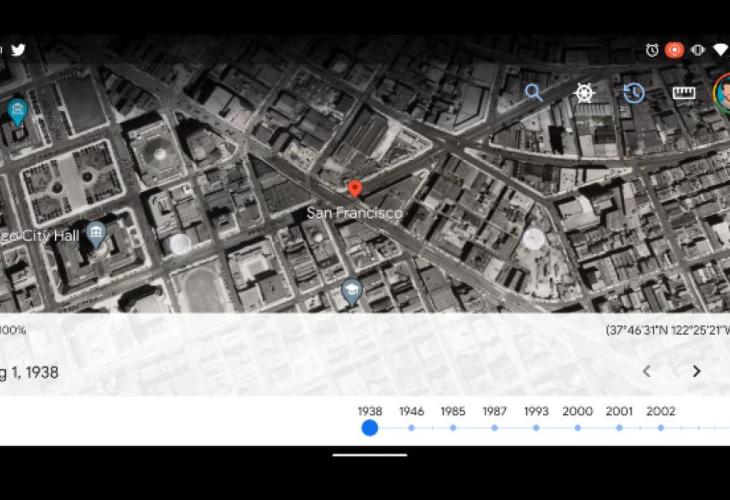The height and width of the screenshot is (500, 730).
Task: Tap the Twitter notification icon
Action: pos(18,50)
